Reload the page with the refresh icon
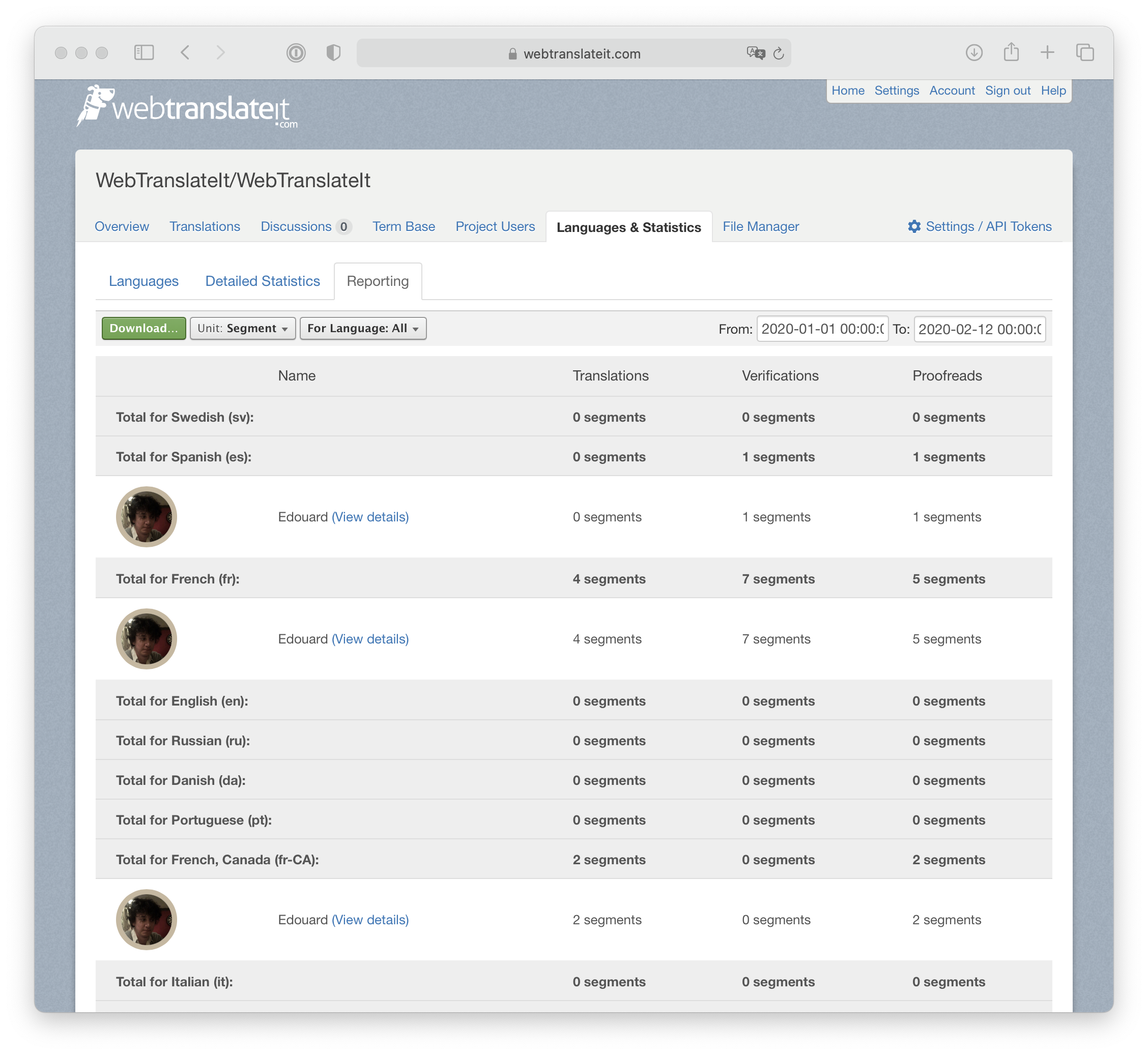This screenshot has height=1055, width=1148. click(x=779, y=53)
